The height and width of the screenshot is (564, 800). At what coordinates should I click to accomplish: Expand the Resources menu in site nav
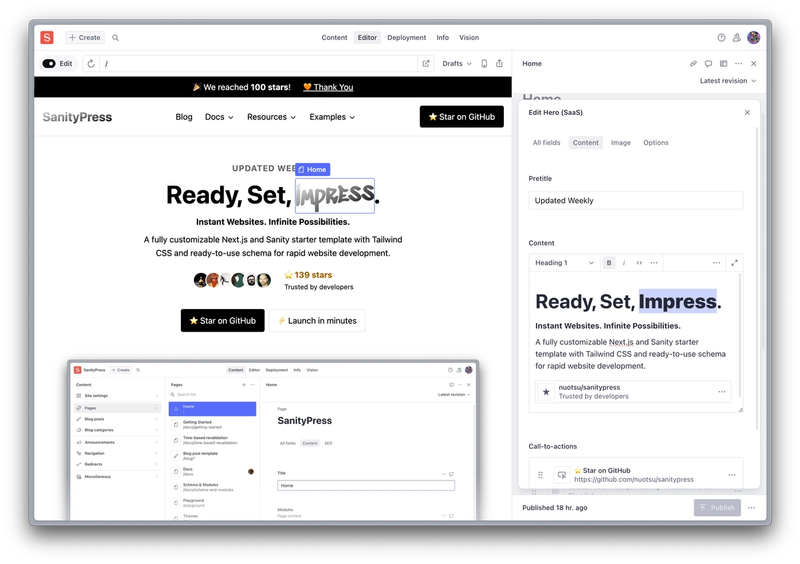click(x=271, y=117)
